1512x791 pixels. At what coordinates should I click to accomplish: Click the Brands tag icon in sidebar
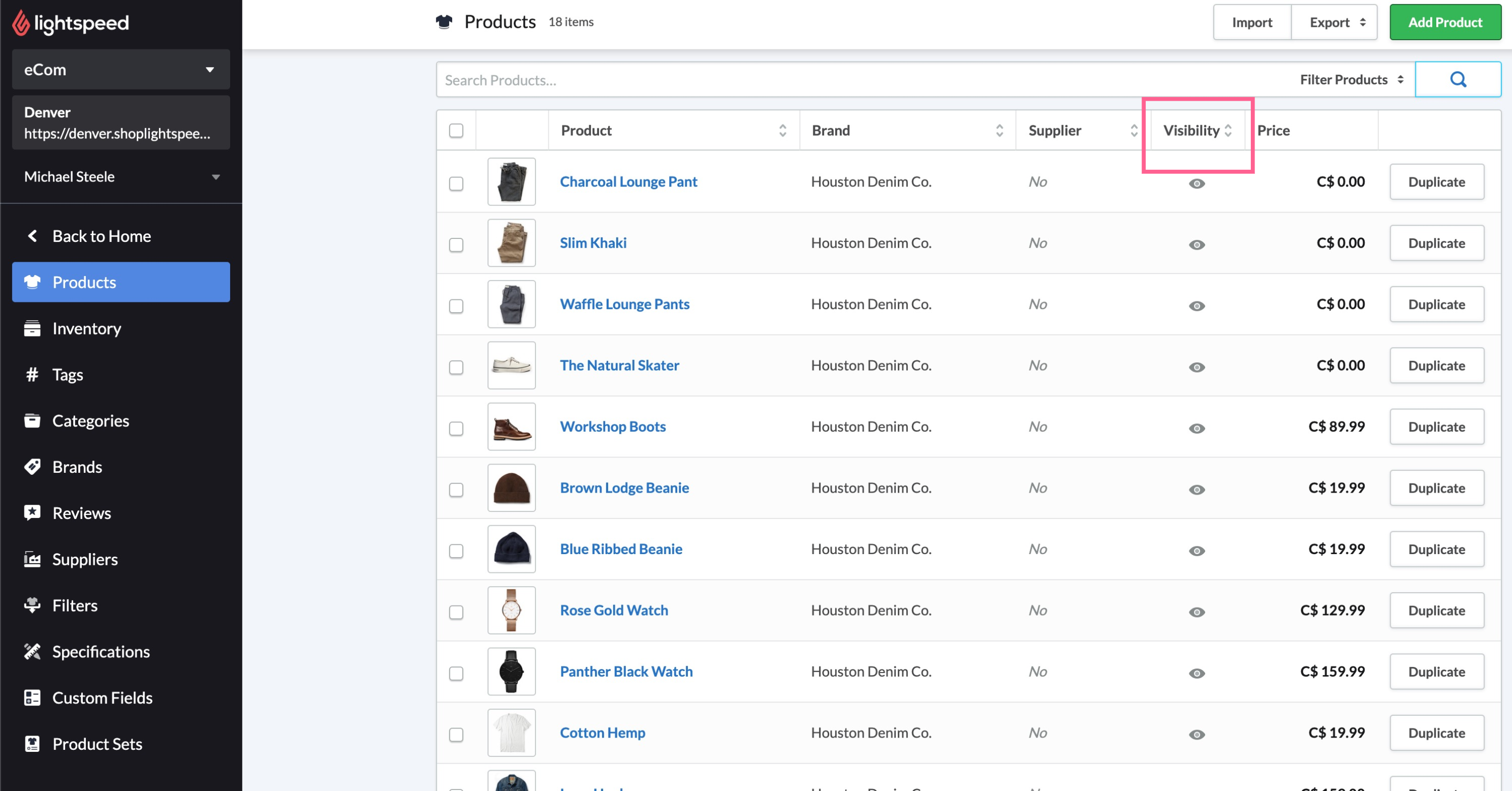pyautogui.click(x=31, y=467)
